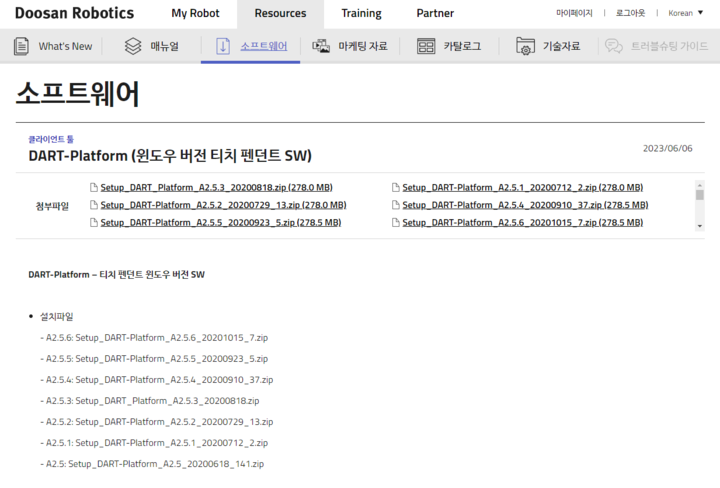Click file icon beside A2.5.5_20200923_5 zip
720x488 pixels.
tap(94, 222)
